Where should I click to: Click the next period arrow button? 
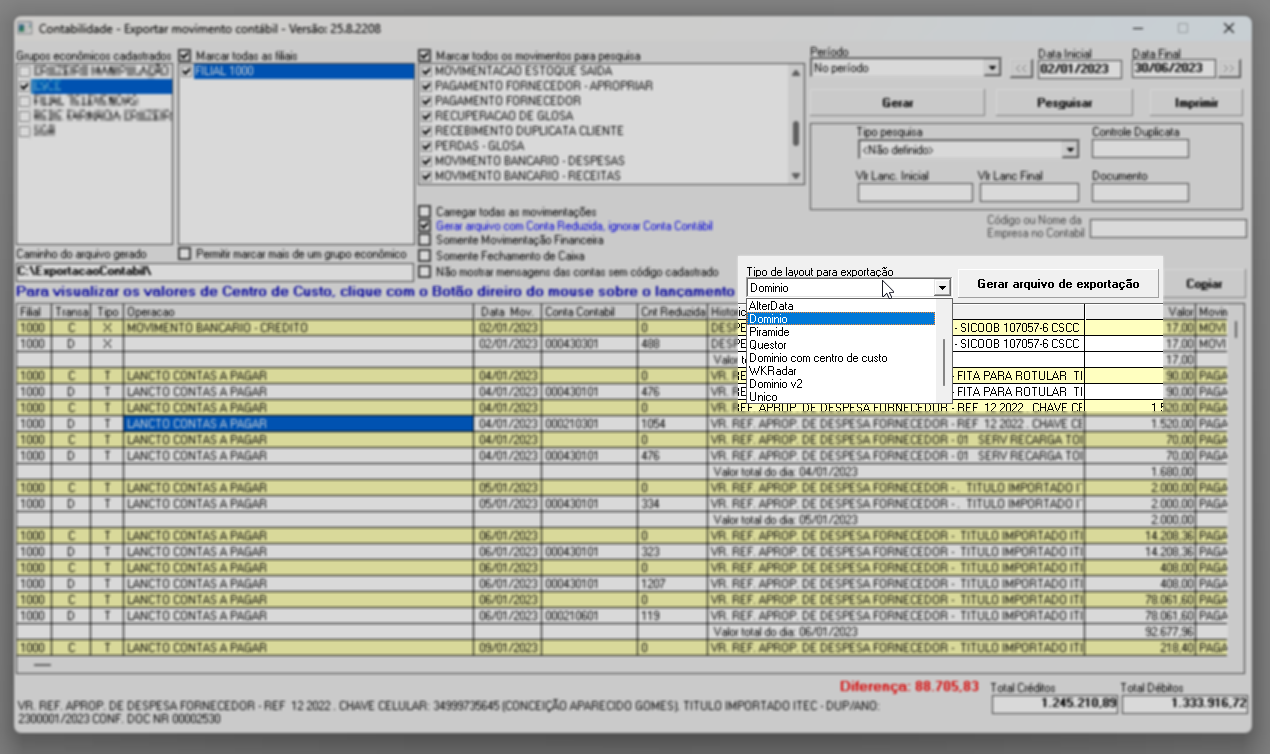coord(1229,69)
